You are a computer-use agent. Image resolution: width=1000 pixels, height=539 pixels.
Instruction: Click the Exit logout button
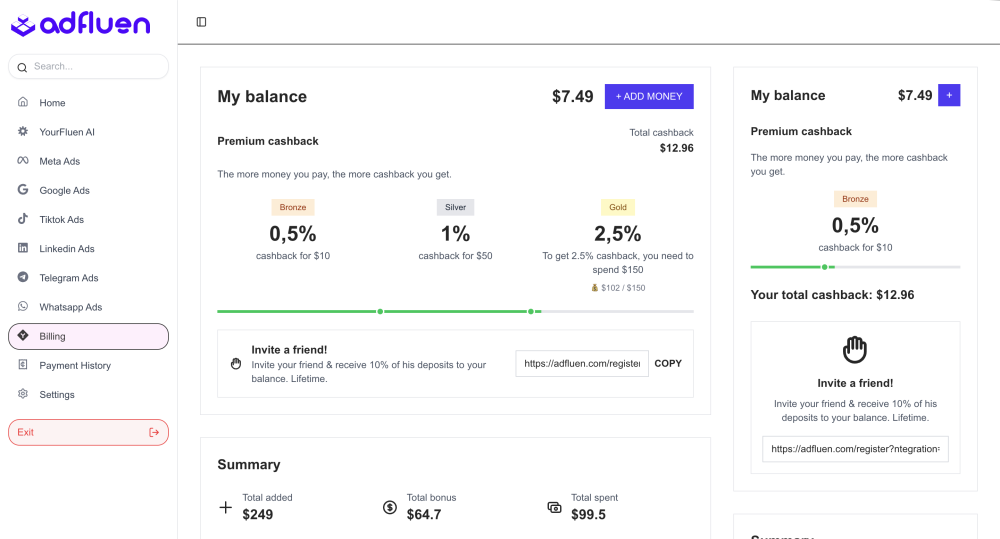click(88, 432)
